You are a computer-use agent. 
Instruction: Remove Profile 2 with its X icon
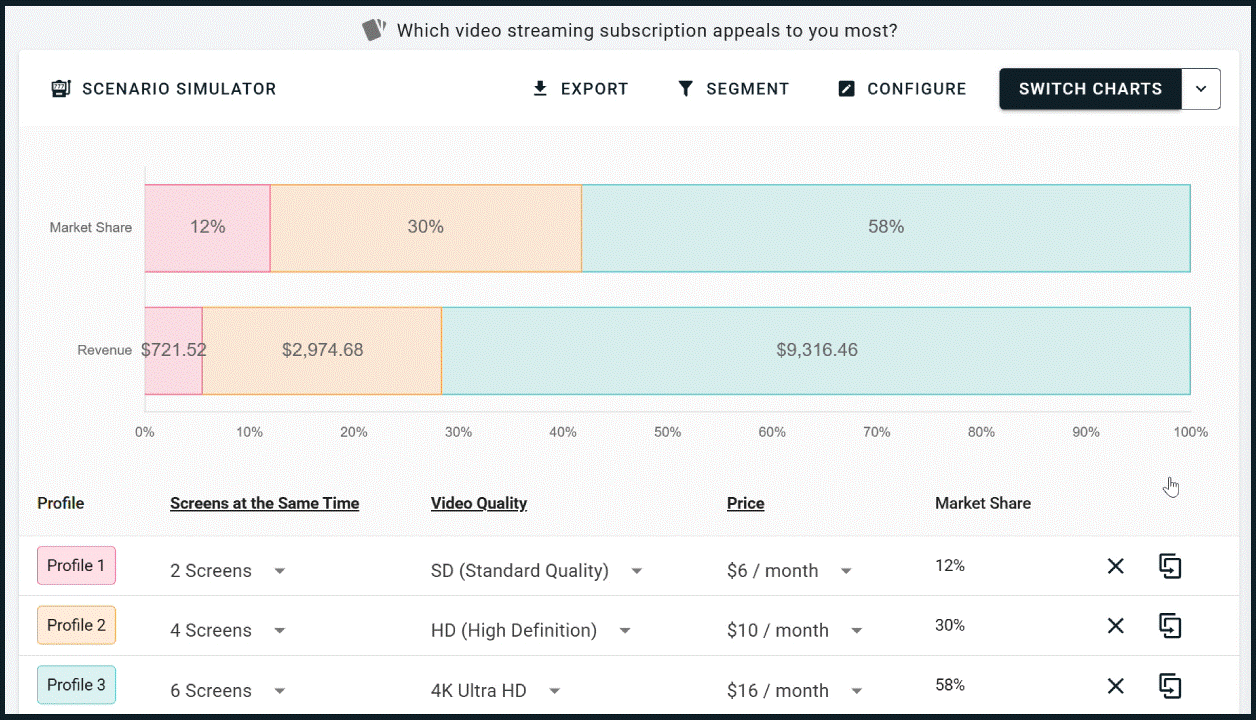click(1115, 626)
